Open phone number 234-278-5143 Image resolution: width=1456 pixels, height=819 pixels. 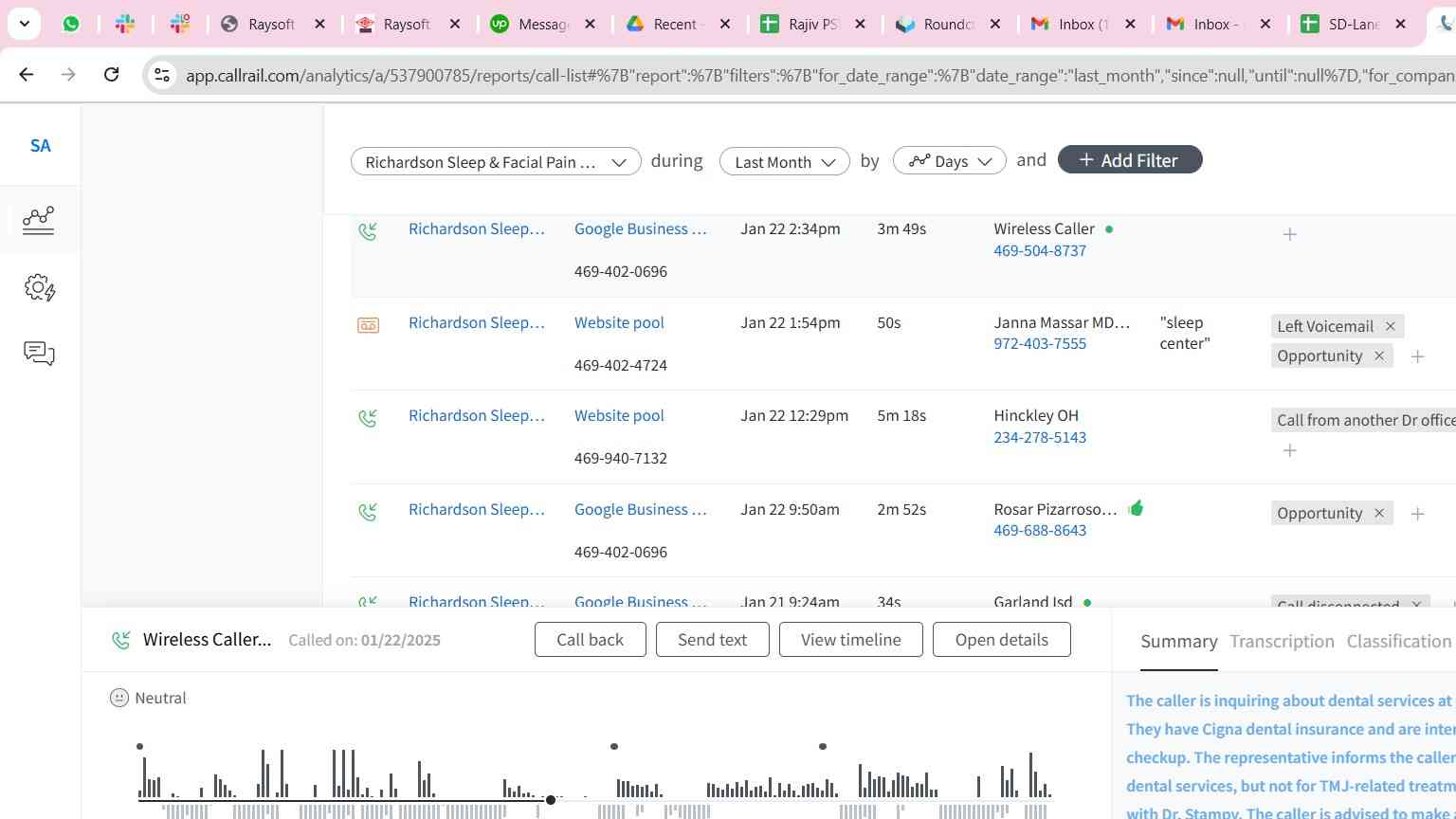(1040, 437)
